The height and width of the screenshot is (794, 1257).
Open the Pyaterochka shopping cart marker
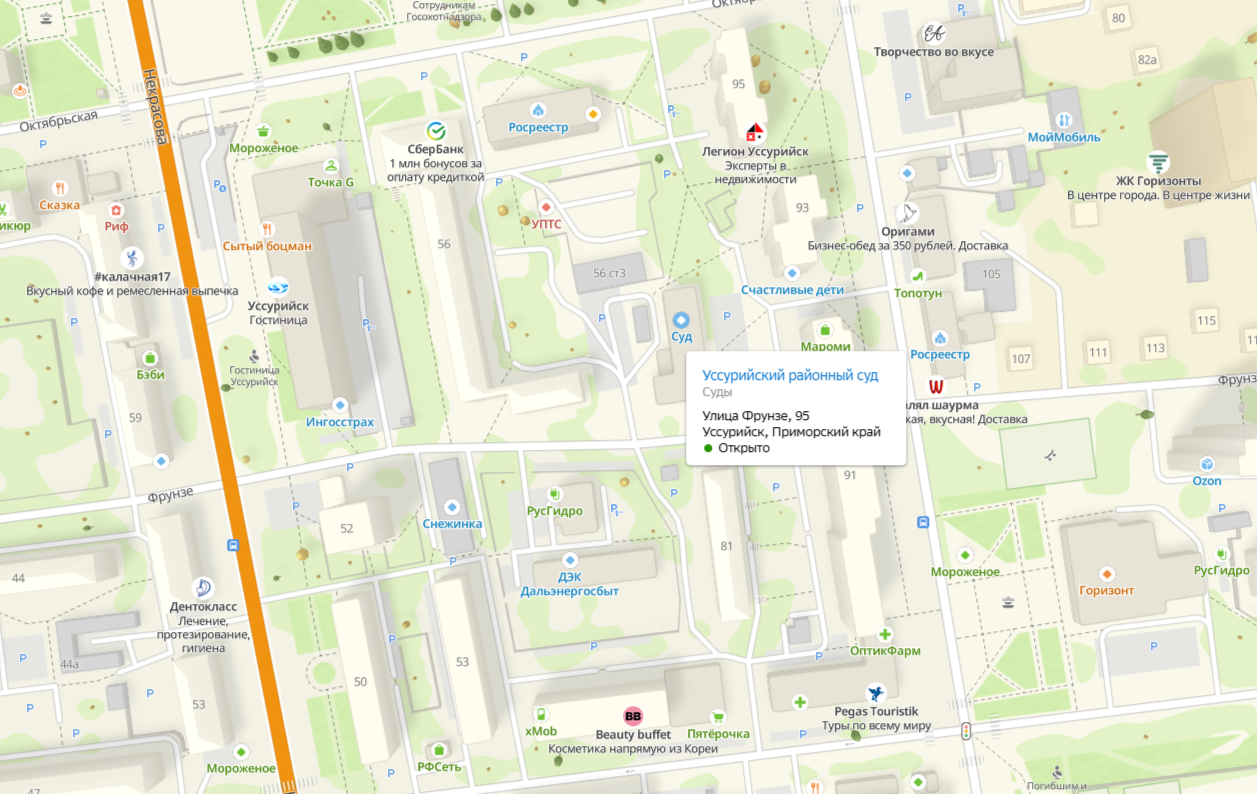[x=718, y=717]
